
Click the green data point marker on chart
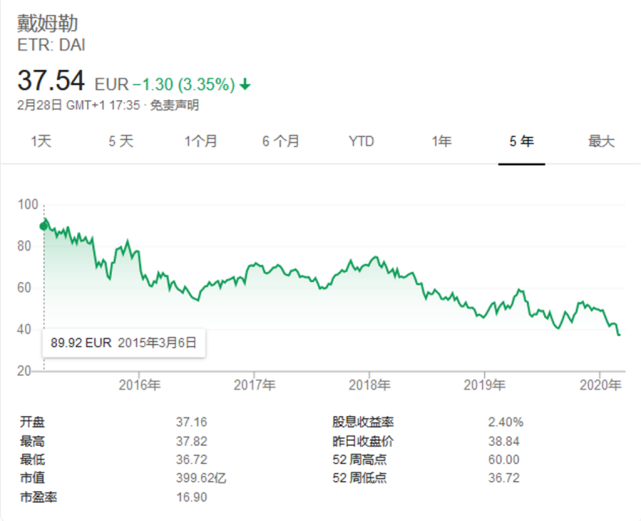43,226
